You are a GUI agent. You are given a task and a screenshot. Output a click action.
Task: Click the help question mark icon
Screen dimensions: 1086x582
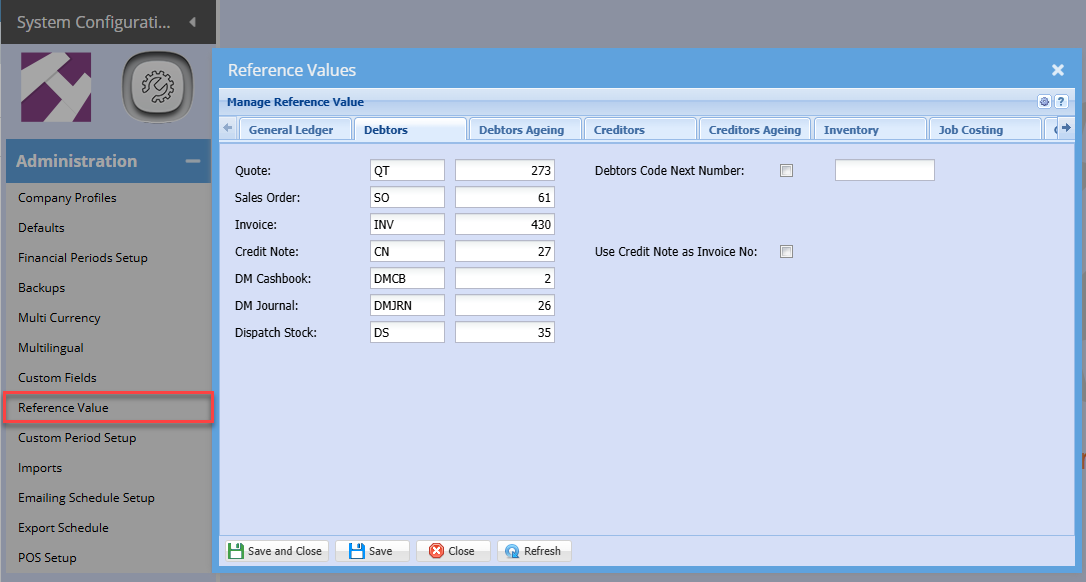[x=1061, y=102]
